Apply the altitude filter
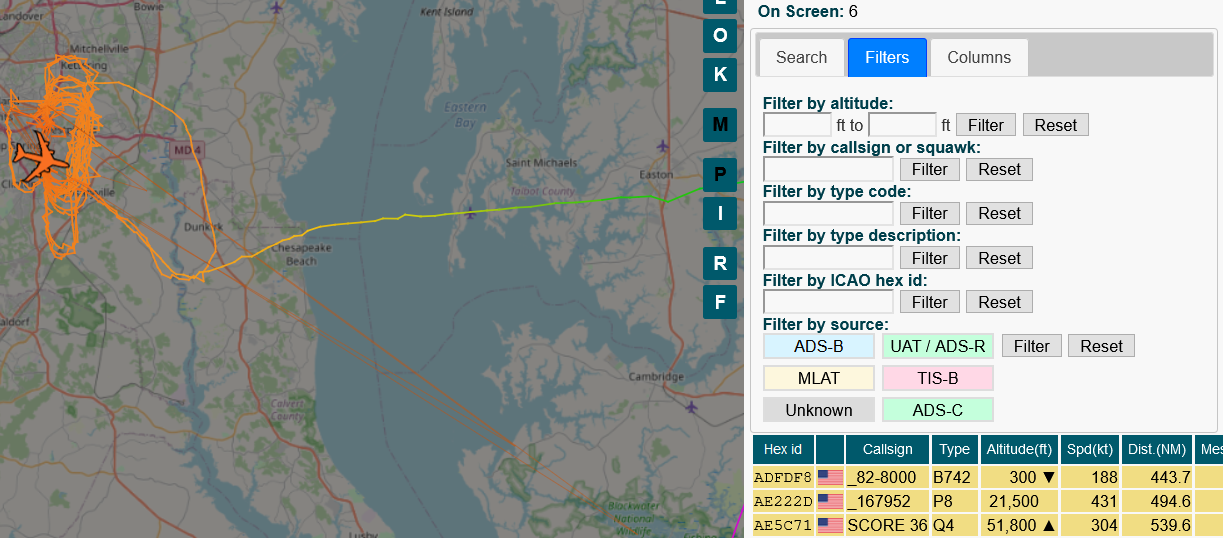Image resolution: width=1223 pixels, height=538 pixels. click(986, 125)
